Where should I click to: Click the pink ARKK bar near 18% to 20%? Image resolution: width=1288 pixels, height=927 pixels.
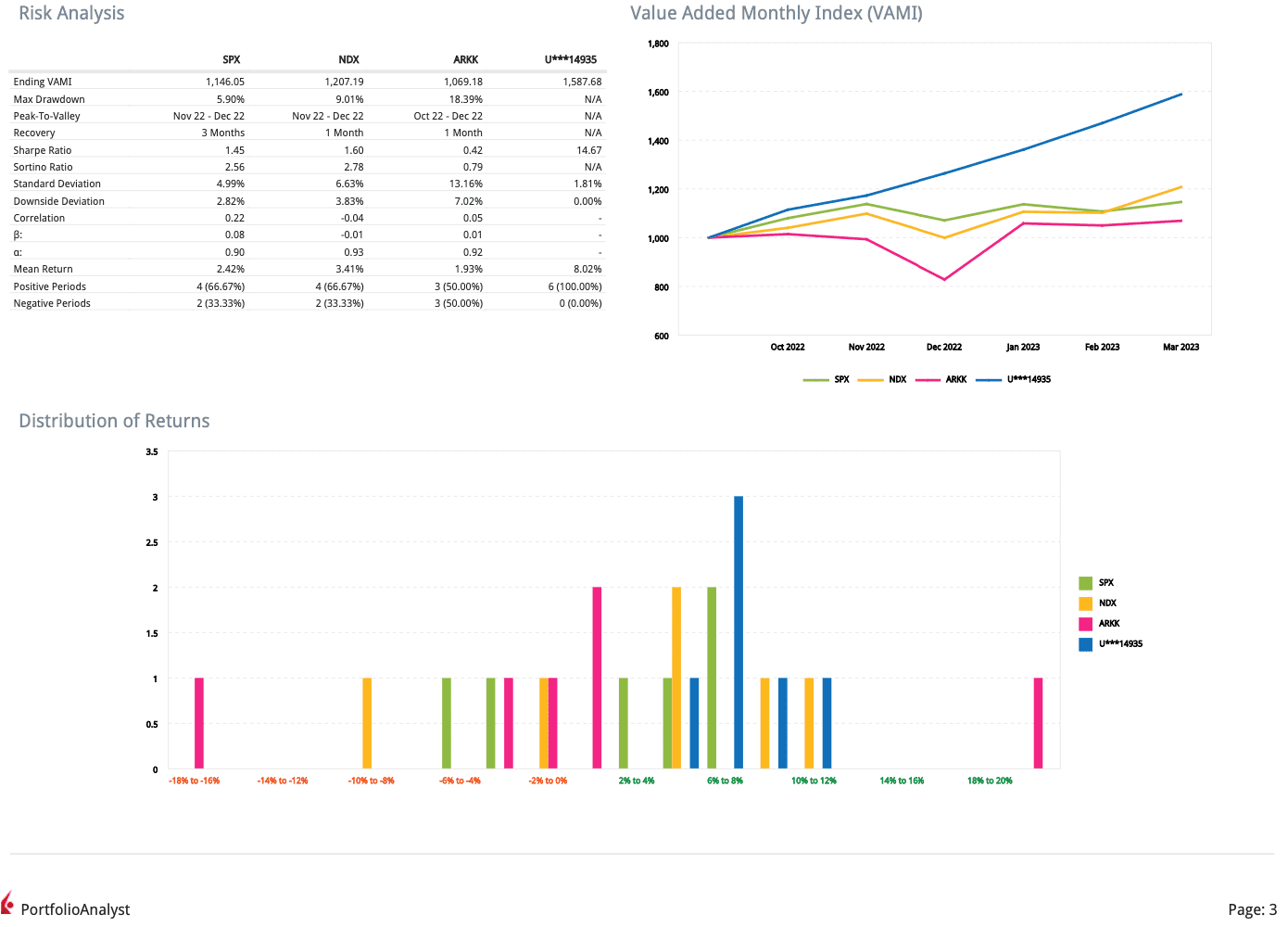tap(1039, 723)
